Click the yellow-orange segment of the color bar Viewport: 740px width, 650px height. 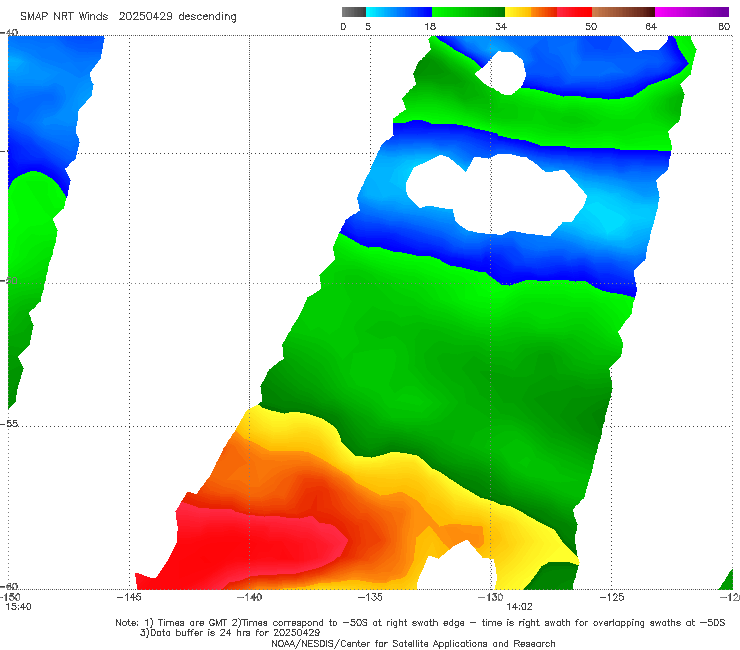click(531, 12)
